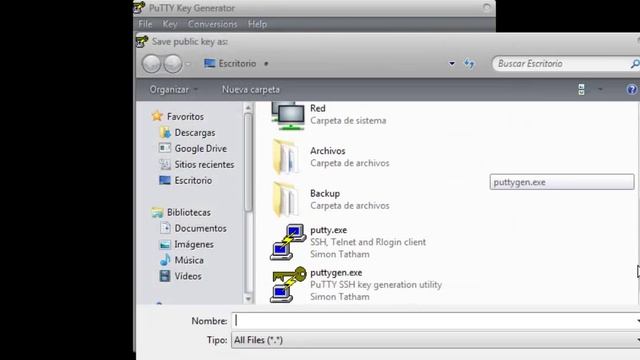Click the Descargas folder icon

tap(165, 133)
